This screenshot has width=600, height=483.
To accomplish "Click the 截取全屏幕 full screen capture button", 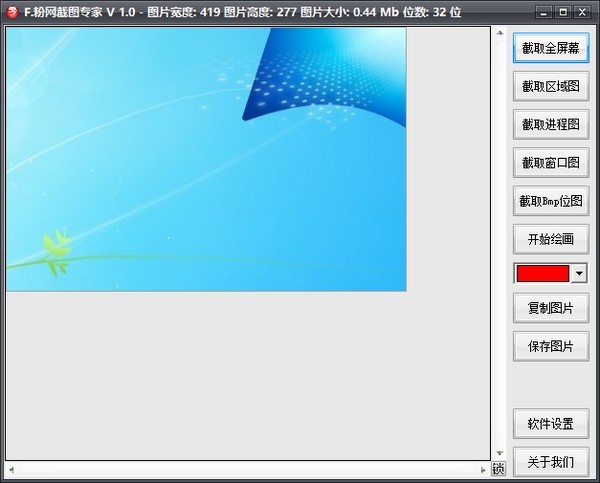I will pos(550,48).
